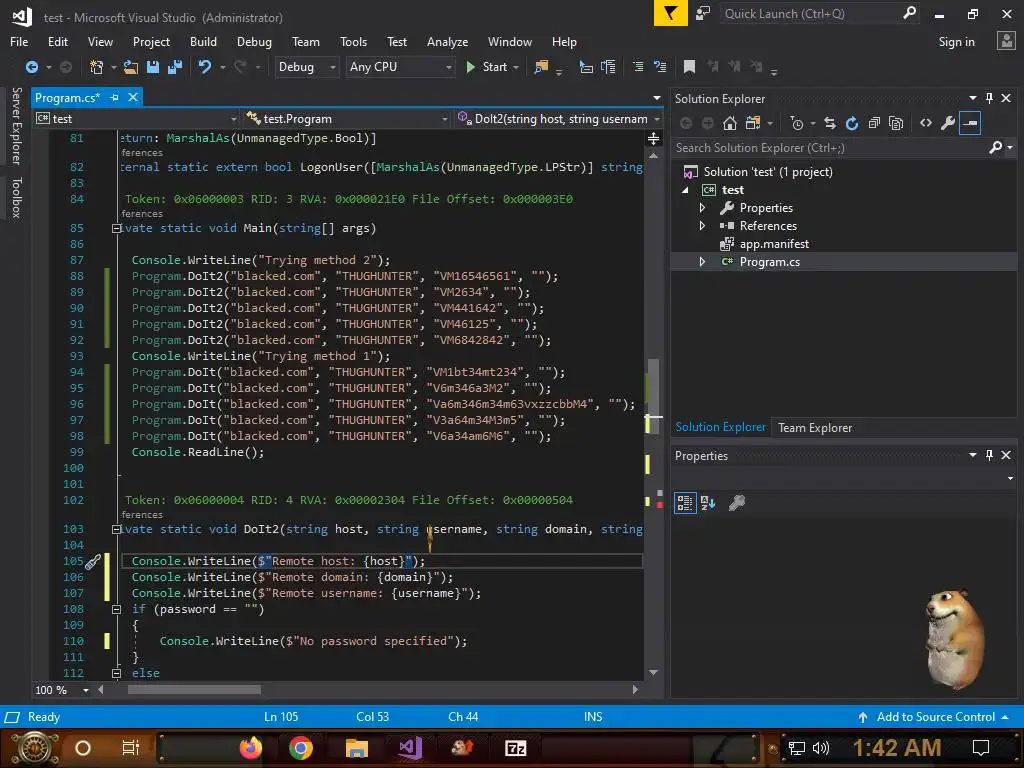This screenshot has height=768, width=1024.
Task: Toggle a bookmark with the Bookmark icon
Action: pos(689,67)
